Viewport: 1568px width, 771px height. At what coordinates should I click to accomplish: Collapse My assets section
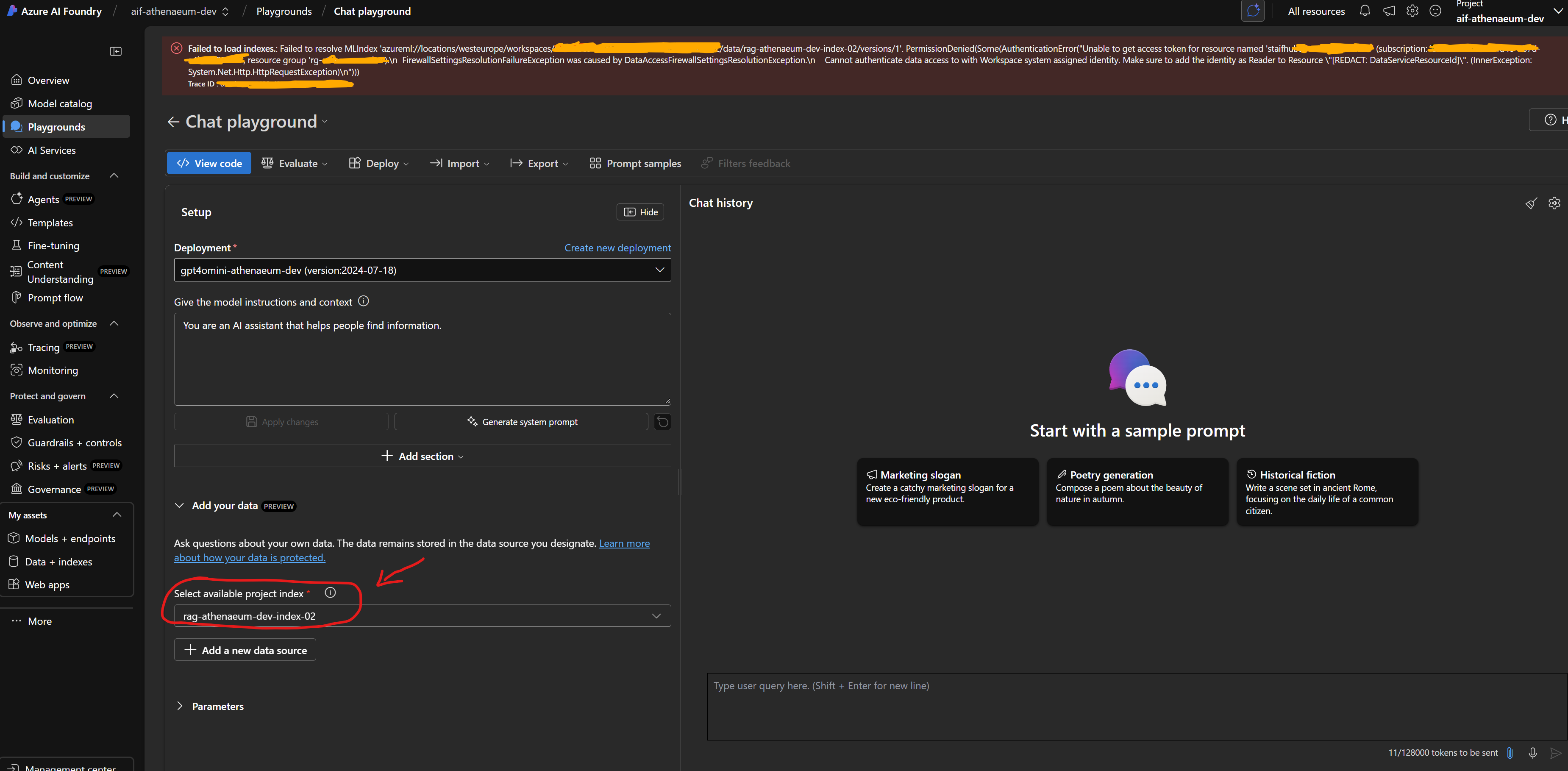coord(117,515)
